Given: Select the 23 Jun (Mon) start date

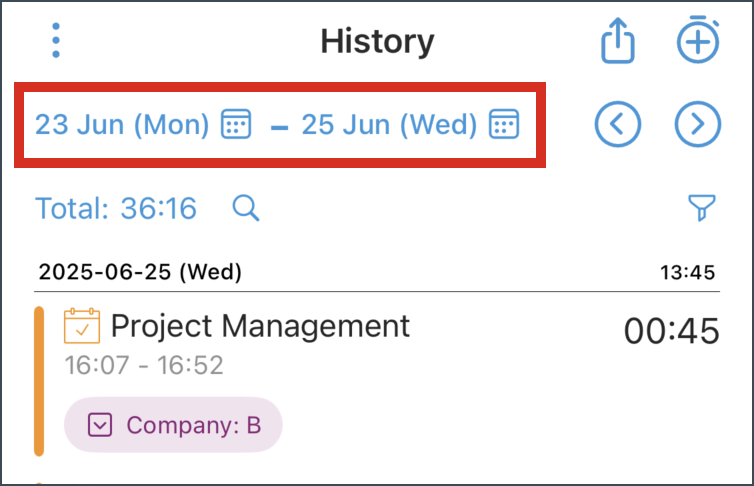Looking at the screenshot, I should (x=122, y=125).
